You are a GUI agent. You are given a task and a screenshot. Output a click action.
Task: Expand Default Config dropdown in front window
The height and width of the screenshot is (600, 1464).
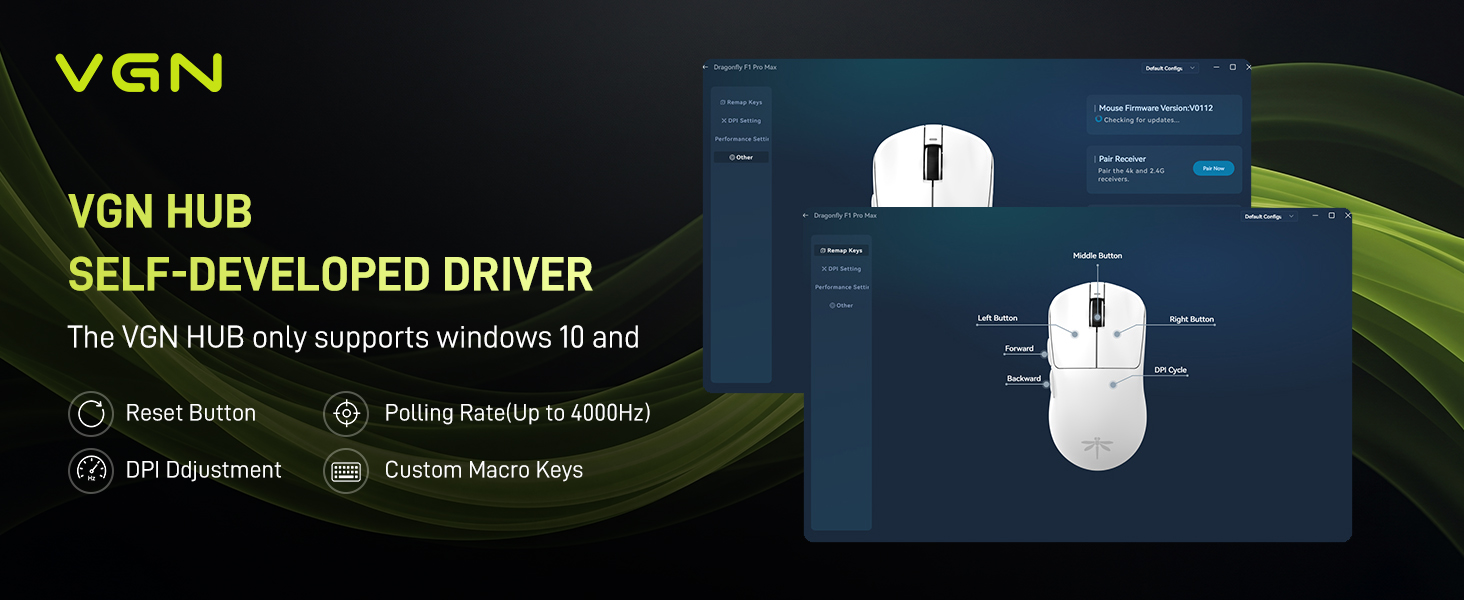[1269, 216]
